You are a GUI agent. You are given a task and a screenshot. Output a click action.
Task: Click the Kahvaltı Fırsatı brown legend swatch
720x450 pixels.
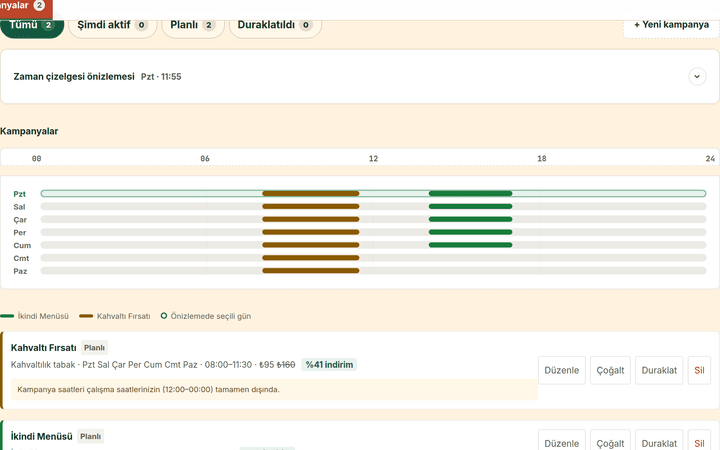click(x=86, y=316)
